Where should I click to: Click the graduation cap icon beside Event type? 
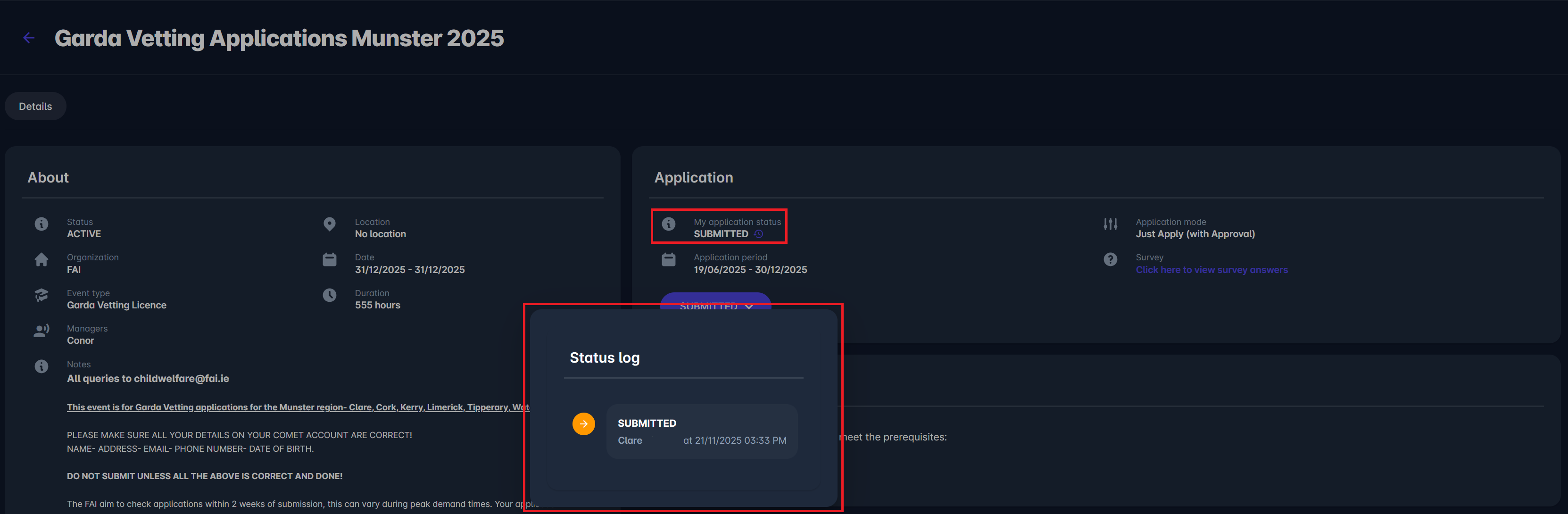[41, 295]
